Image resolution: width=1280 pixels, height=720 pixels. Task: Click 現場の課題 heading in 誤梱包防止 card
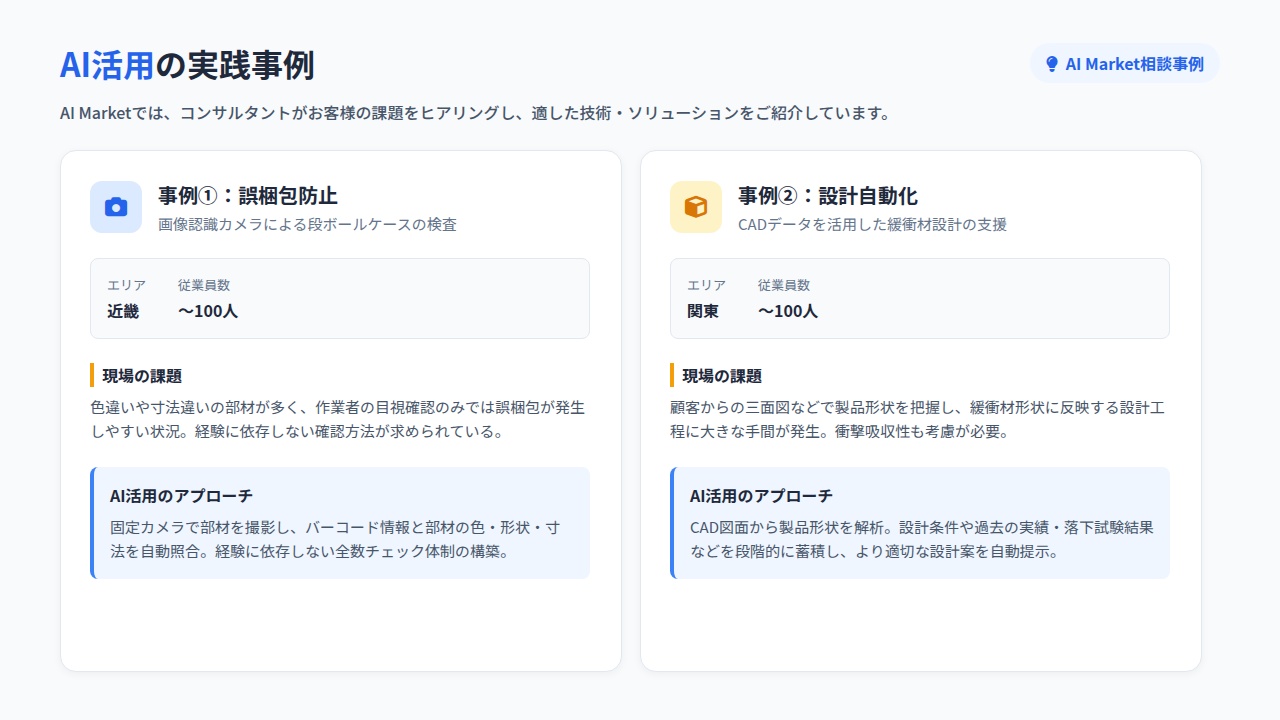pyautogui.click(x=142, y=376)
